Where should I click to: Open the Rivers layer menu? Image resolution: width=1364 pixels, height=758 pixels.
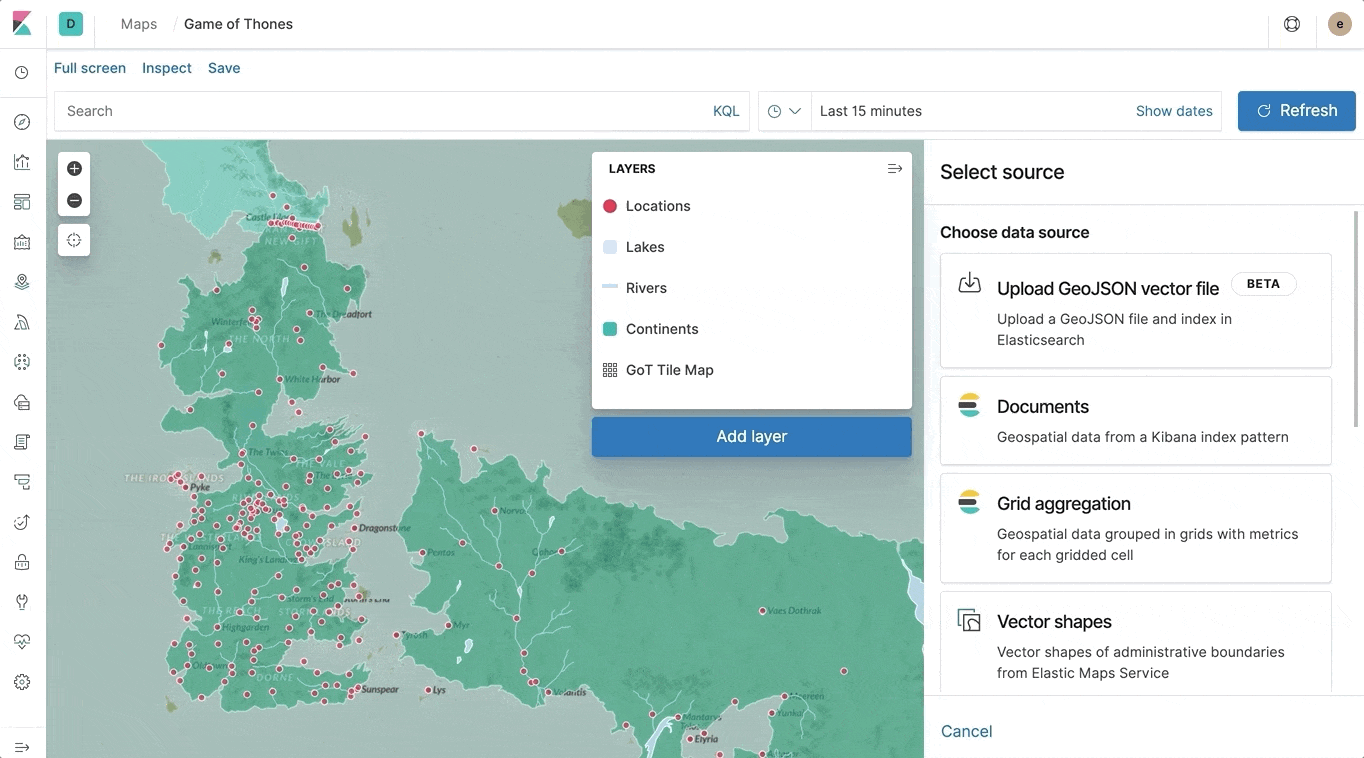click(x=646, y=288)
